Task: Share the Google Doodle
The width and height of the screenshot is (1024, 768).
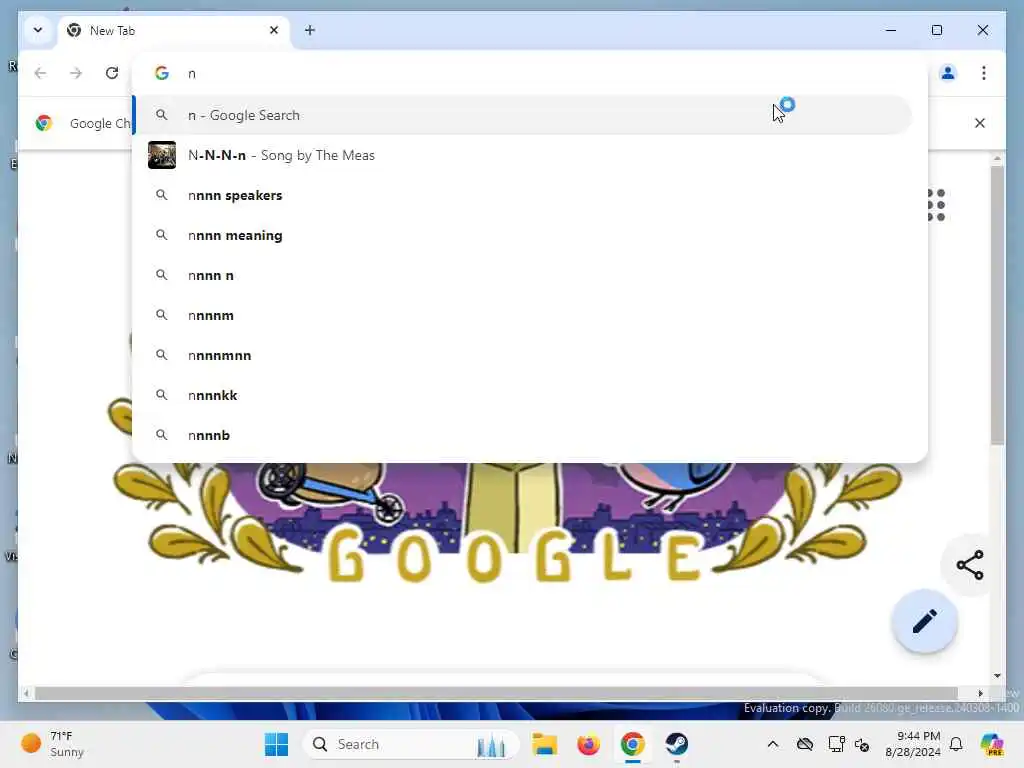Action: tap(970, 565)
